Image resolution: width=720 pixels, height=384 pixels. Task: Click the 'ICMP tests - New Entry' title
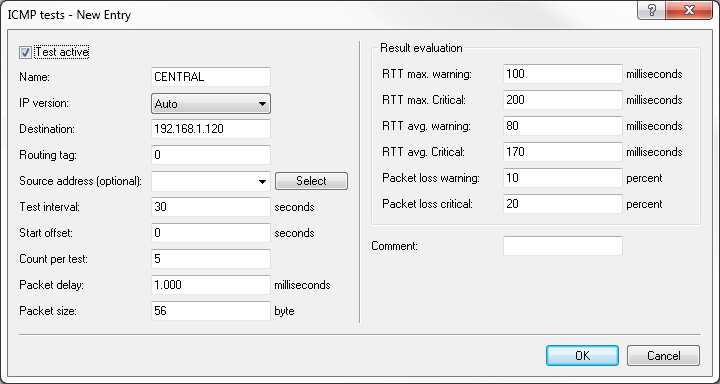pos(69,15)
